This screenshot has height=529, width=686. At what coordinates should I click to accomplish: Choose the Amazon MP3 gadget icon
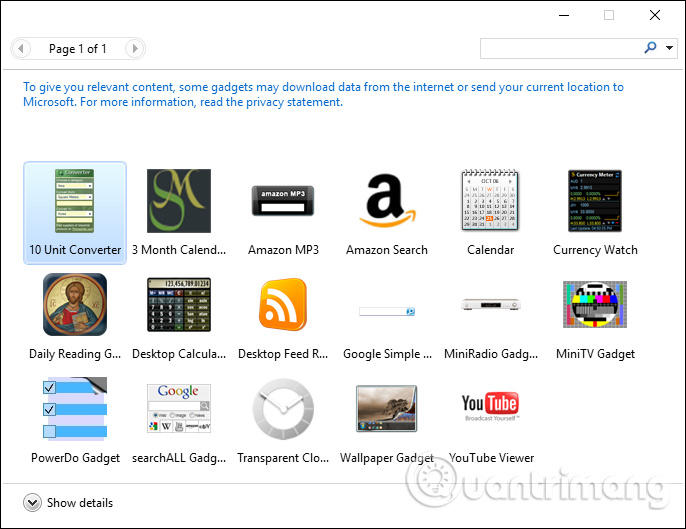(x=283, y=200)
